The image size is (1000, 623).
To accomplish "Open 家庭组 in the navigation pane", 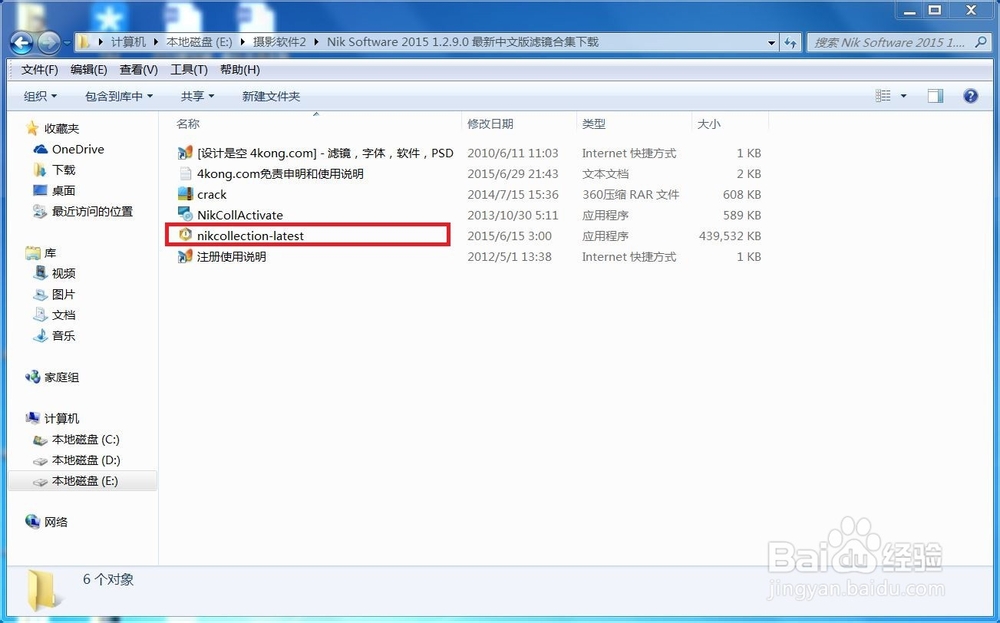I will tap(61, 377).
